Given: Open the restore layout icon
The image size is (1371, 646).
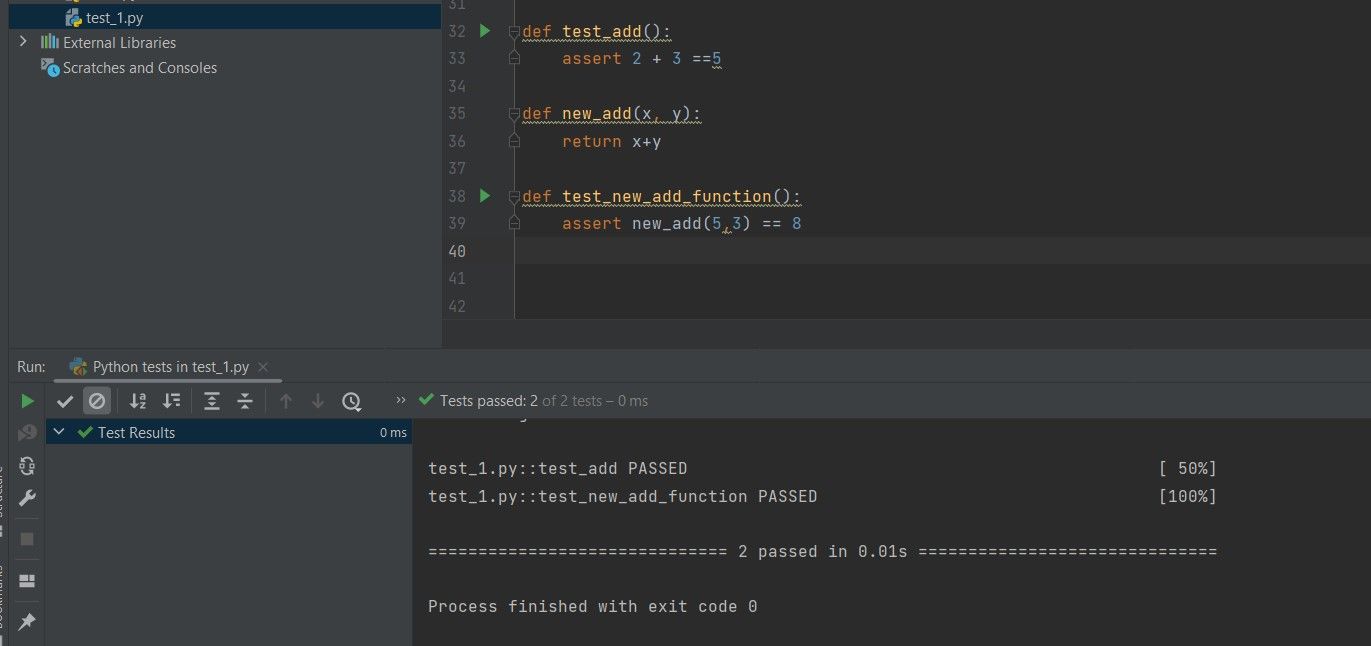Looking at the screenshot, I should 27,581.
